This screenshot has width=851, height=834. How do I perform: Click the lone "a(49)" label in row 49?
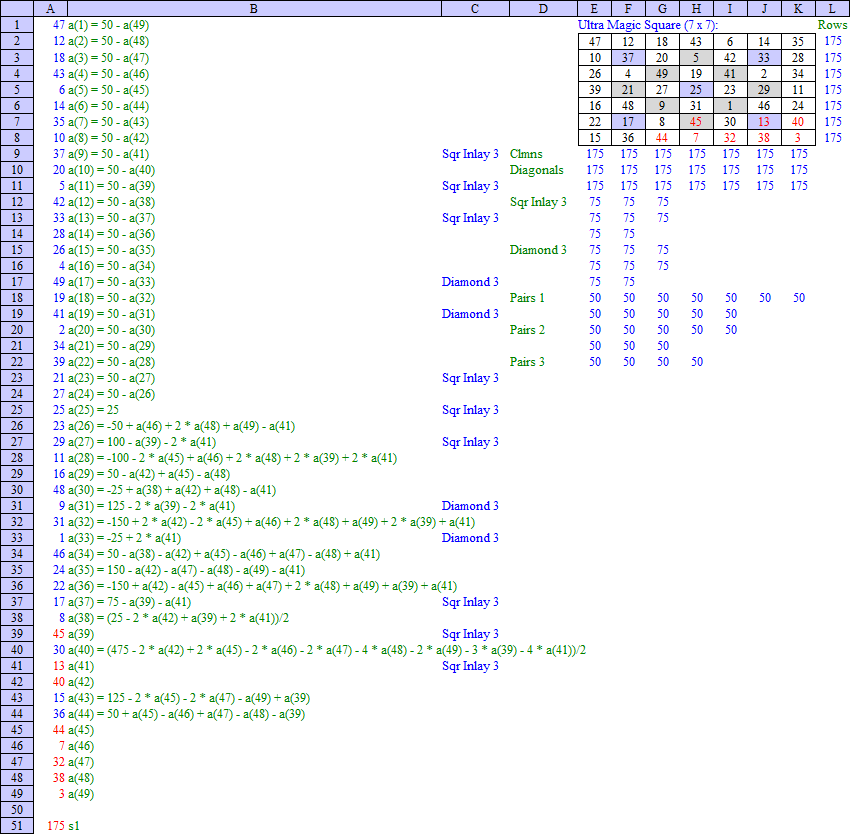(81, 794)
